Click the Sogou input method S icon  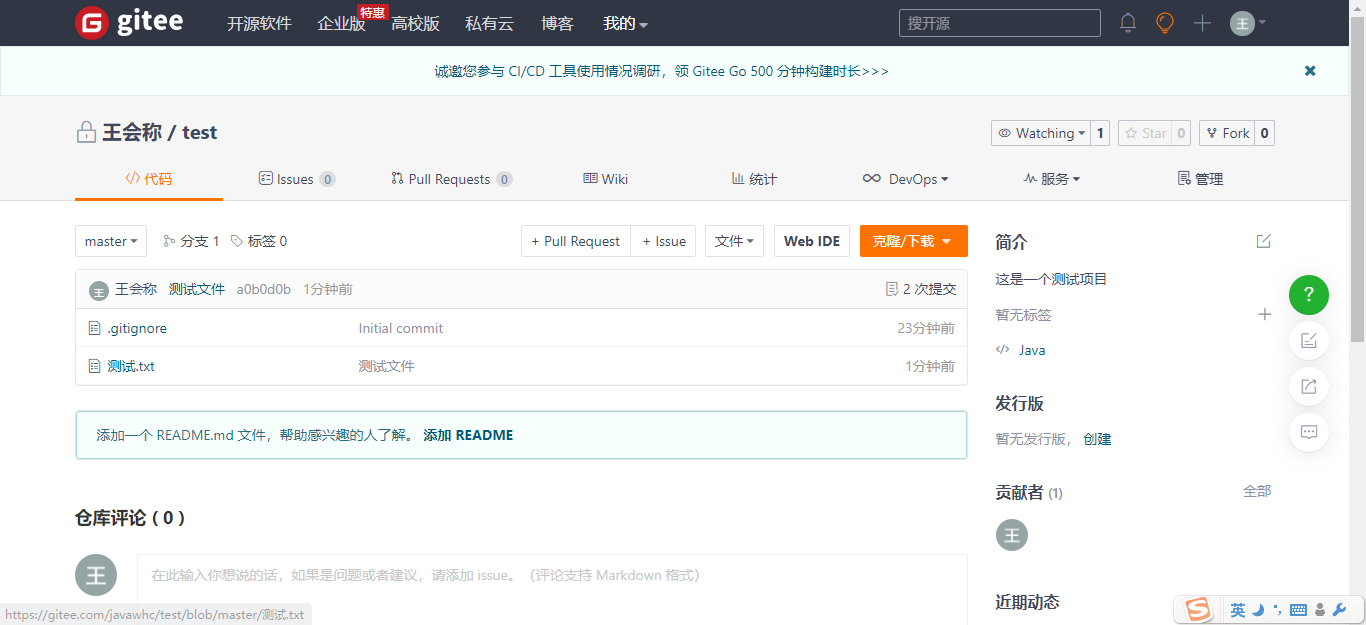pos(1198,609)
